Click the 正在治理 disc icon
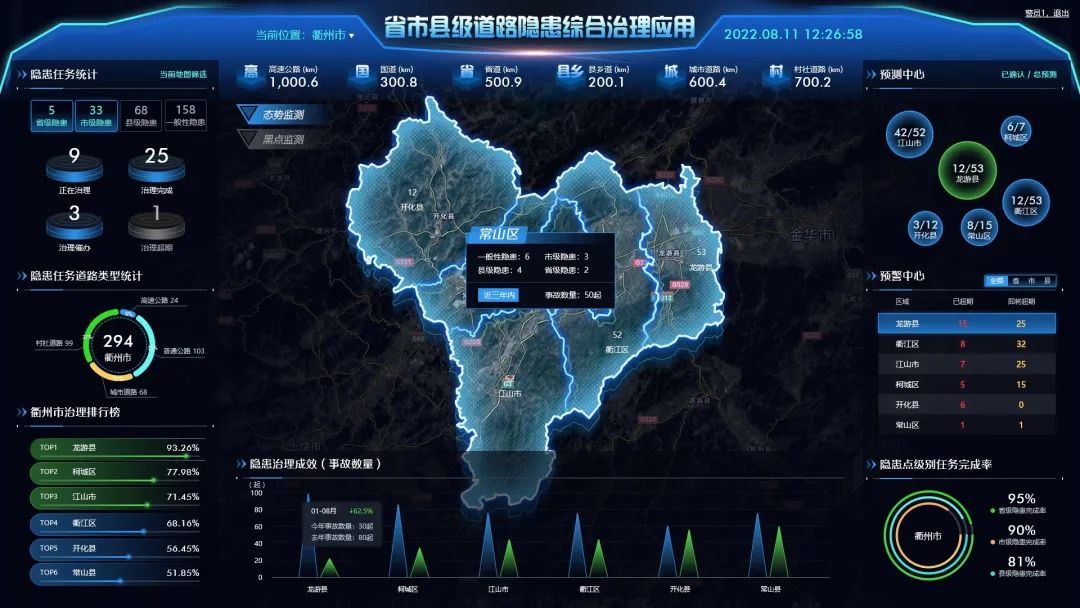This screenshot has height=608, width=1080. 74,170
